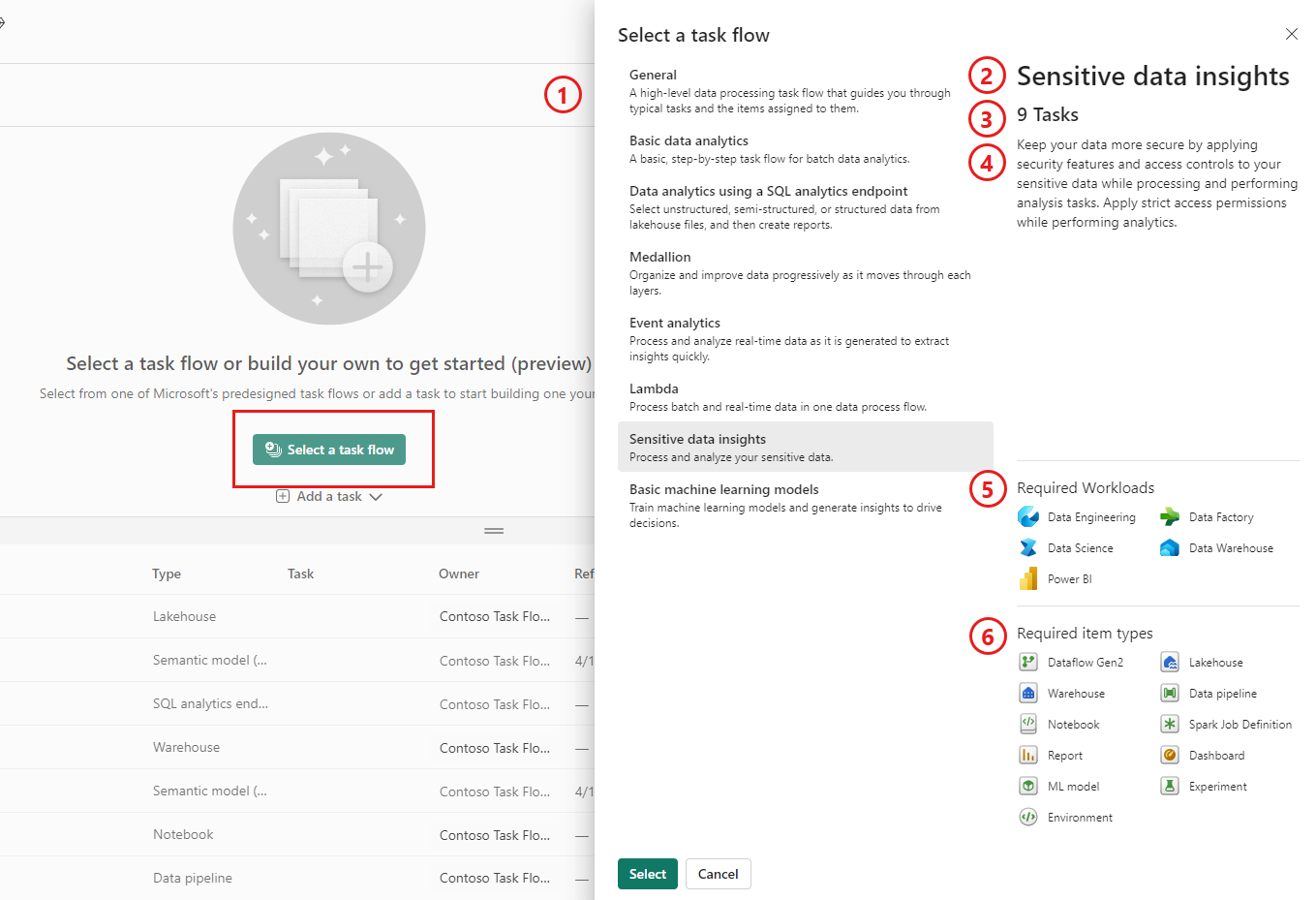This screenshot has width=1316, height=900.
Task: Click the Select a task flow button
Action: (329, 450)
